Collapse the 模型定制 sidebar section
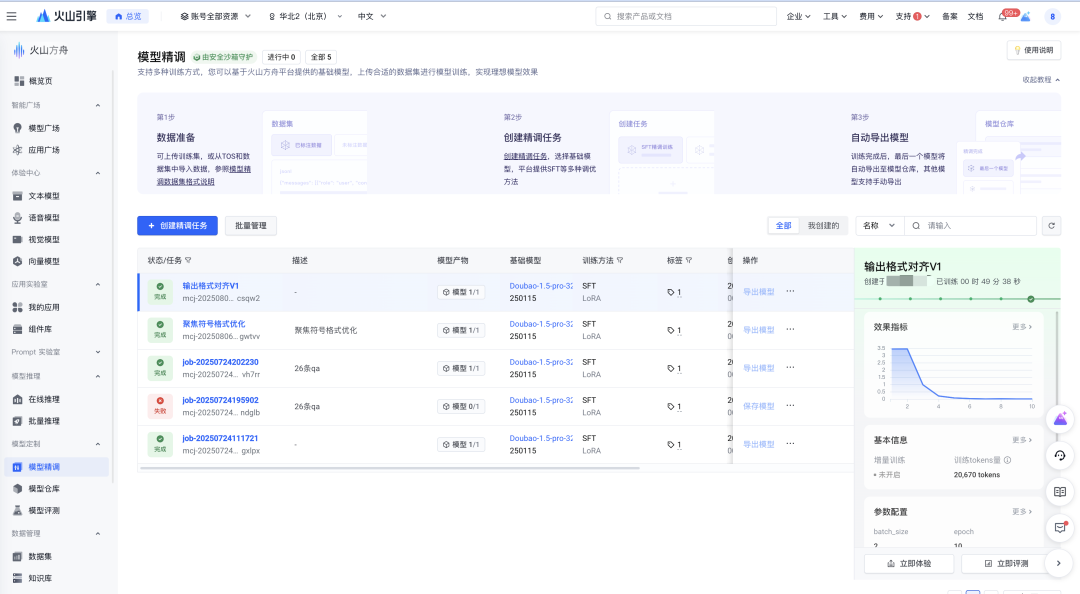This screenshot has width=1080, height=594. click(98, 444)
